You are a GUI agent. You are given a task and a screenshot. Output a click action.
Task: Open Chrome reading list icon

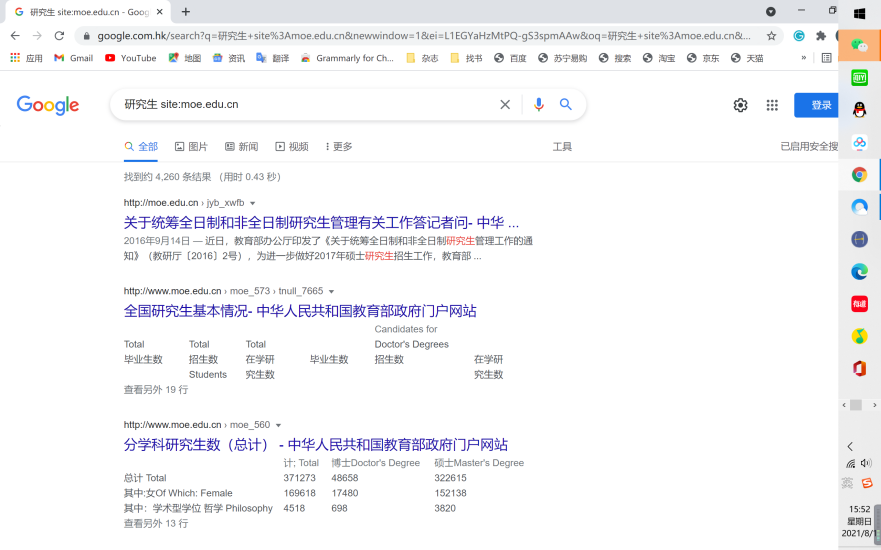(x=826, y=58)
